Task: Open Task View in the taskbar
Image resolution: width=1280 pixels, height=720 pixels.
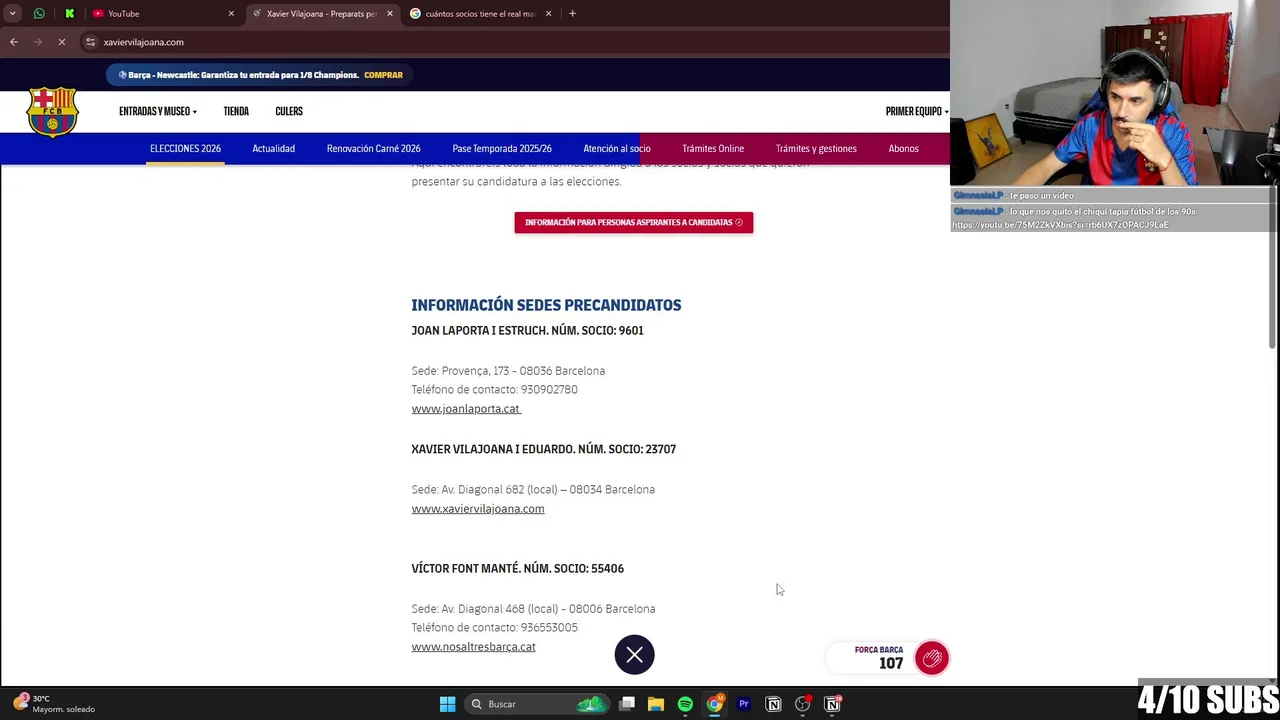Action: tap(626, 704)
